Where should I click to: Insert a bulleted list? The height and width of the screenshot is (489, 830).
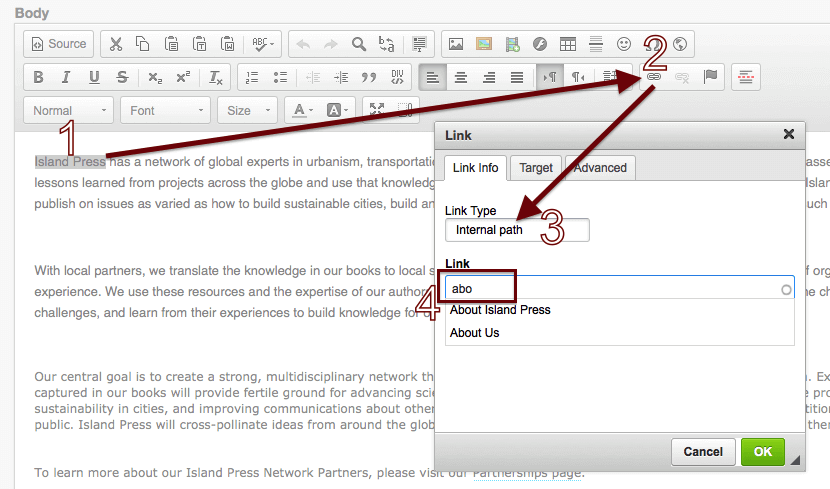pyautogui.click(x=280, y=77)
